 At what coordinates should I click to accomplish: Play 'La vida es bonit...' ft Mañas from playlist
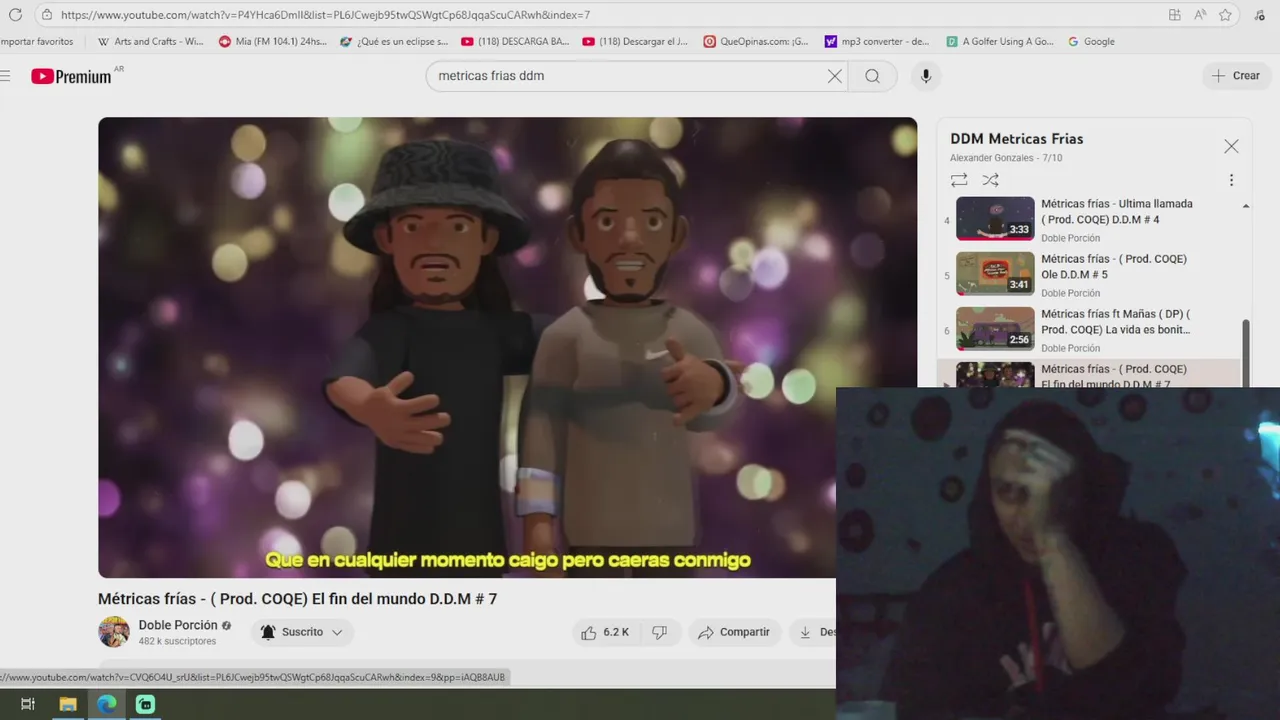pos(1116,321)
